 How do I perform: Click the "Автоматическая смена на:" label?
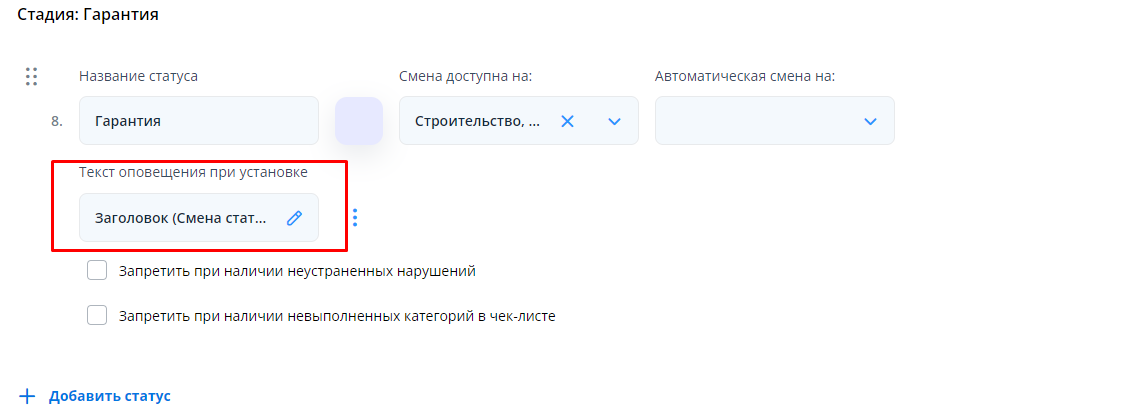745,76
